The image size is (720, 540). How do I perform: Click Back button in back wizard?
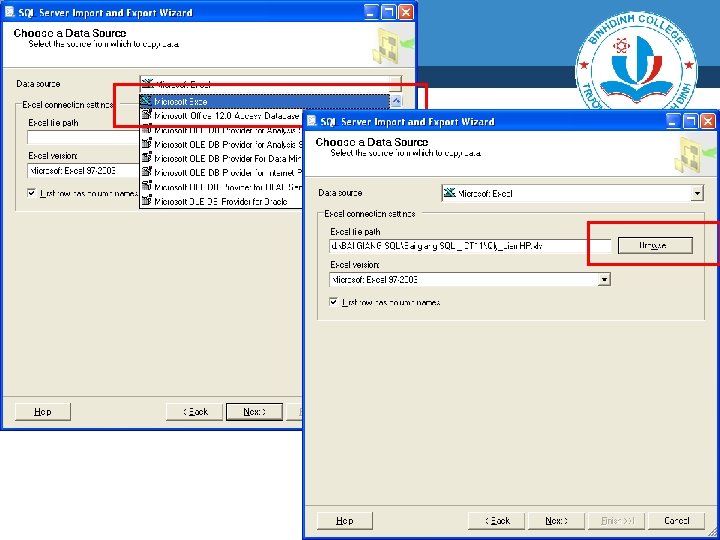195,411
